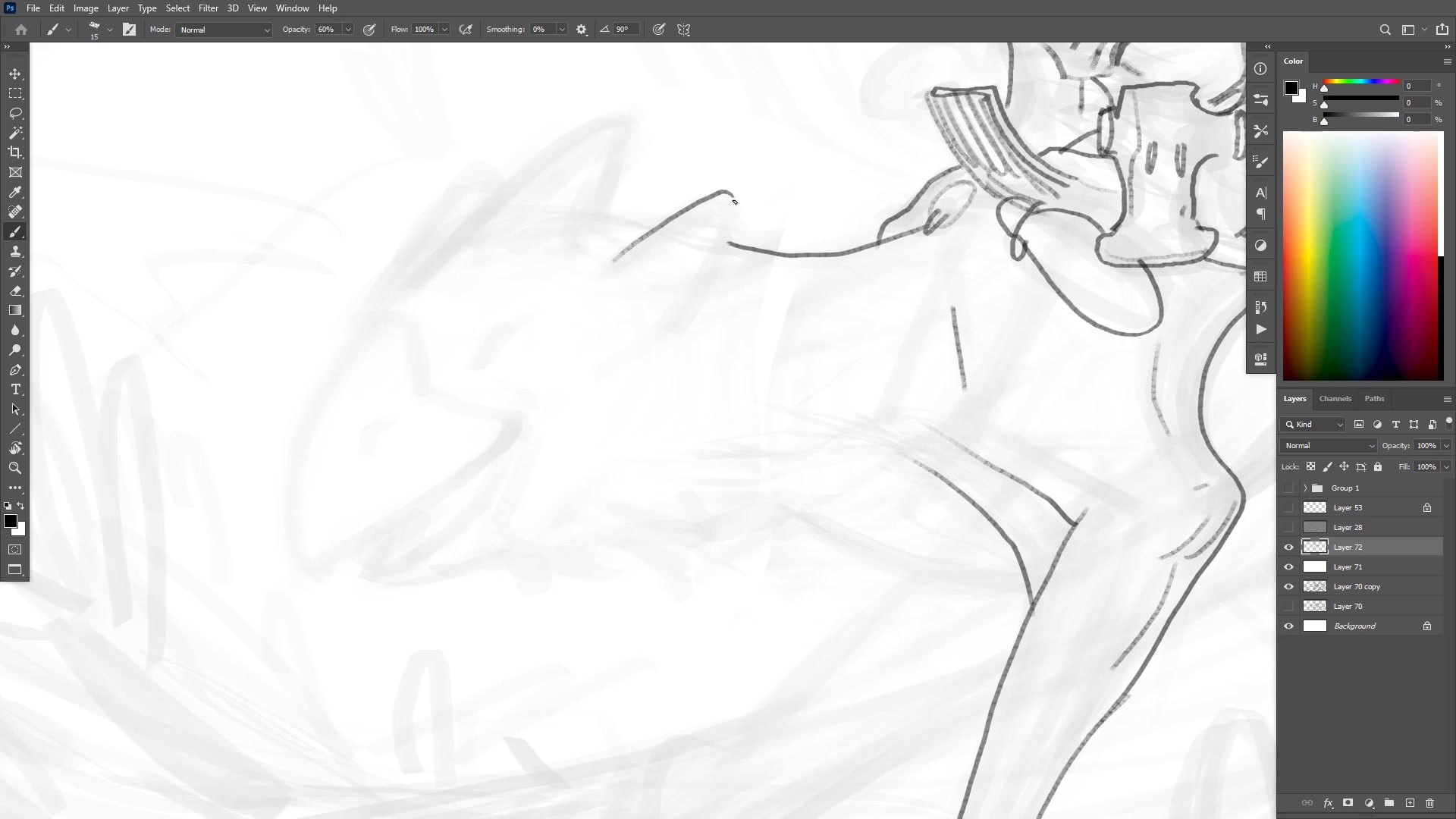Click the foreground color swatch in Color panel
Image resolution: width=1456 pixels, height=819 pixels.
[x=1291, y=88]
